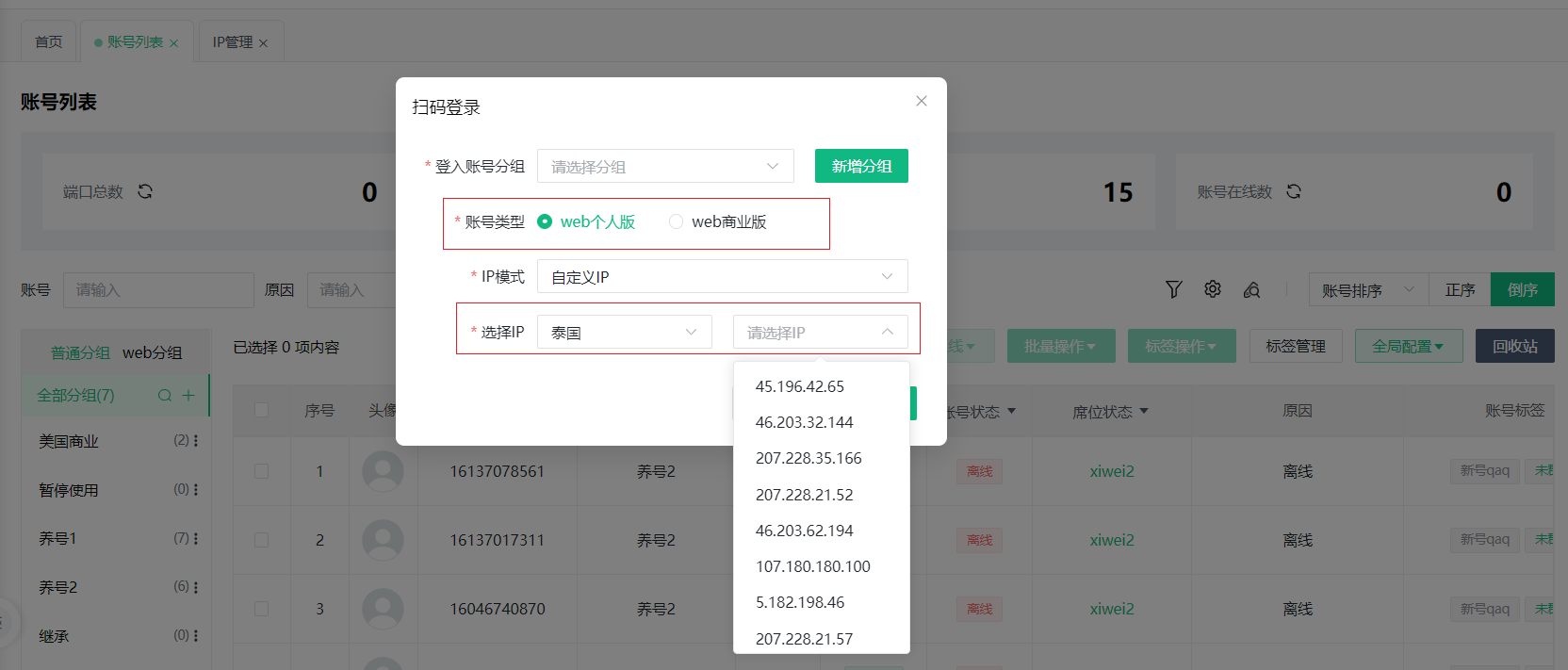Check the row 1 checkbox
Image resolution: width=1568 pixels, height=670 pixels.
(262, 471)
